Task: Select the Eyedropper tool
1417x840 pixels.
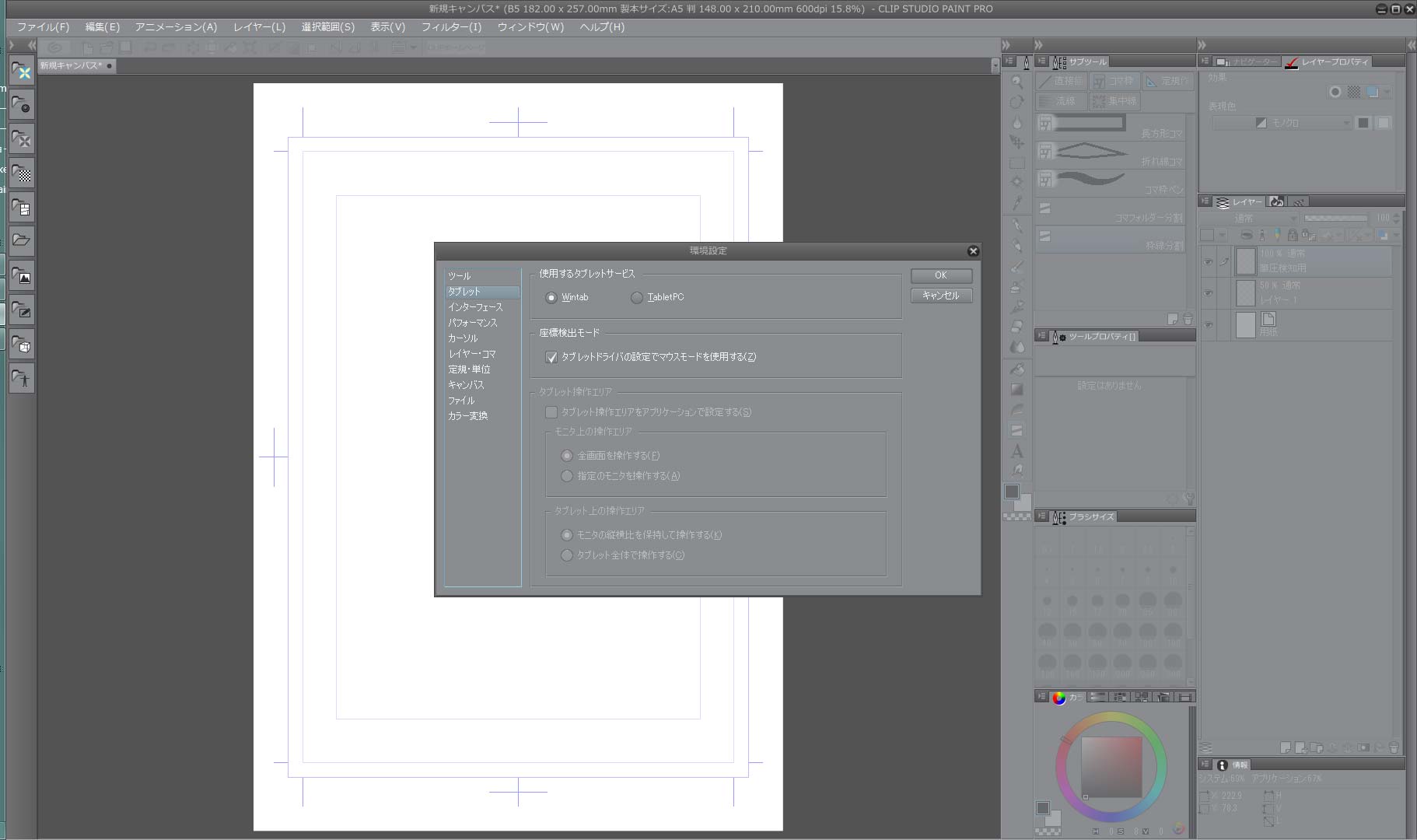Action: coord(1016,203)
